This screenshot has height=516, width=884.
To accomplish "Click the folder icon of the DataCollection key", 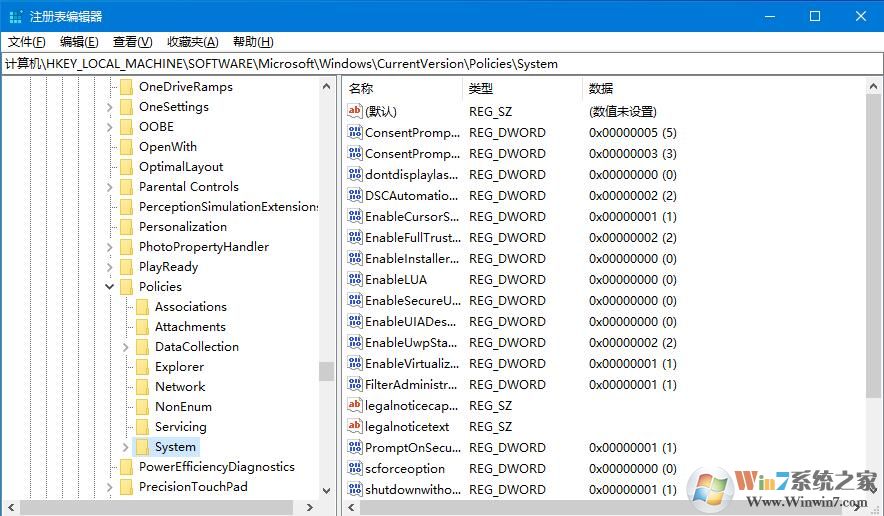I will coord(143,346).
